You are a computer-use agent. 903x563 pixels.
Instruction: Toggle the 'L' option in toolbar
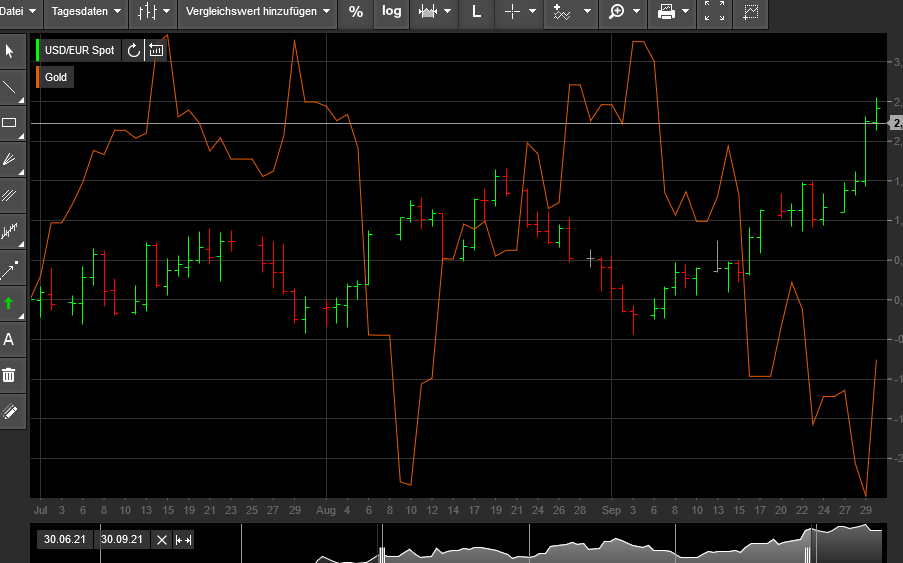coord(475,12)
